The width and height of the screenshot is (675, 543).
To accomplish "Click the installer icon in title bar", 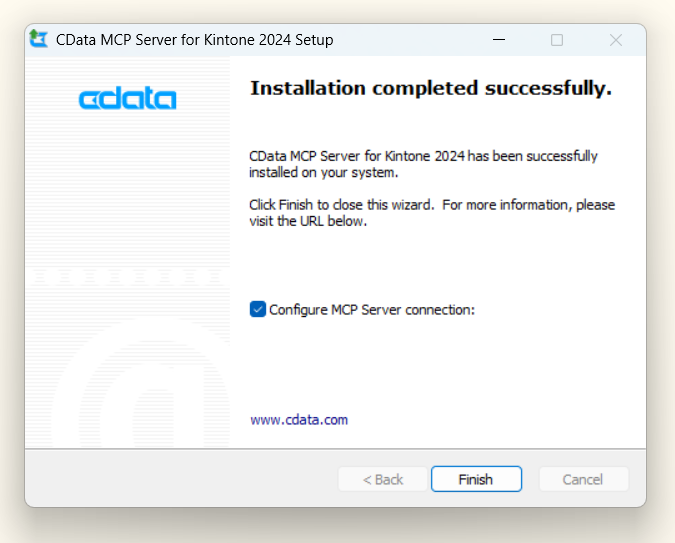I will pyautogui.click(x=39, y=39).
